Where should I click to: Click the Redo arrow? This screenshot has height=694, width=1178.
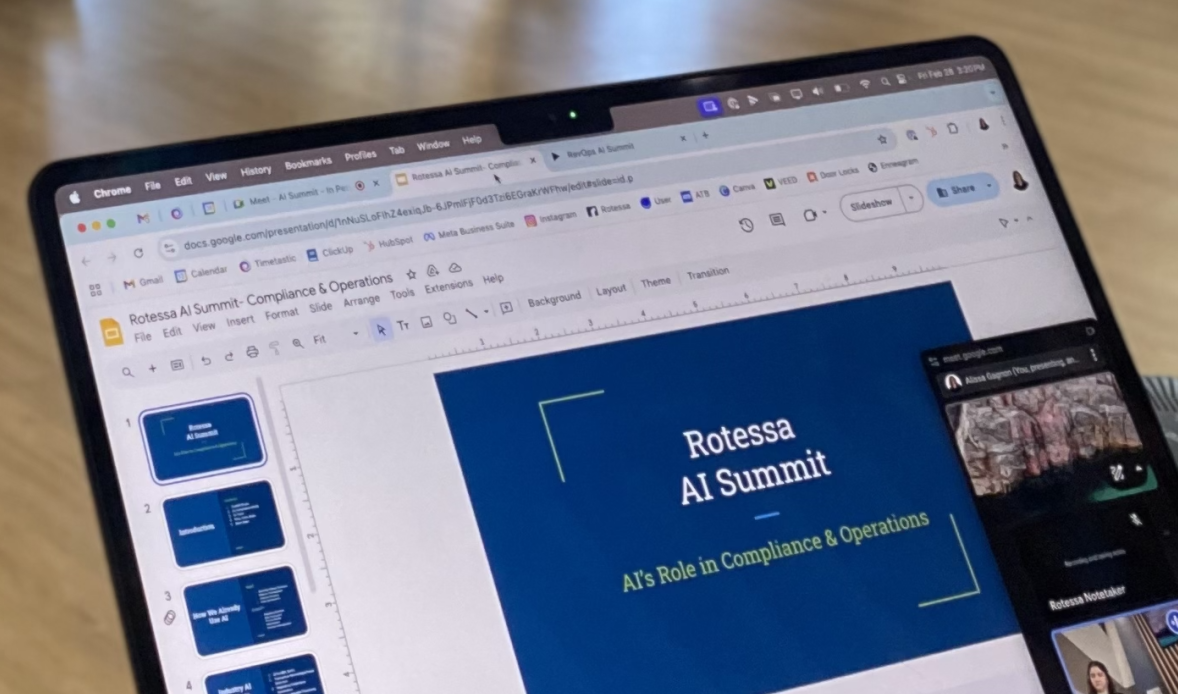(228, 356)
